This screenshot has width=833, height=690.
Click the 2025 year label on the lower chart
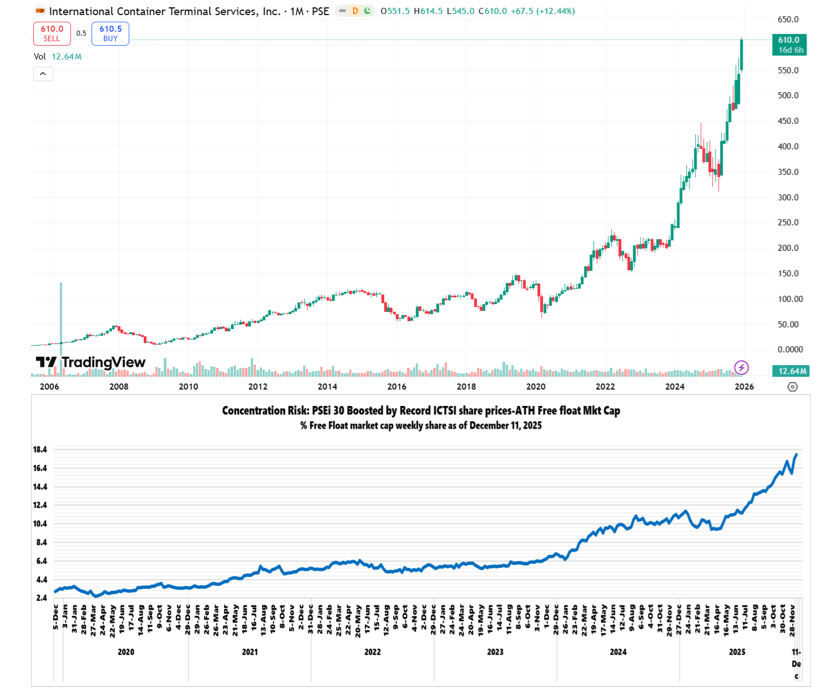[x=737, y=652]
